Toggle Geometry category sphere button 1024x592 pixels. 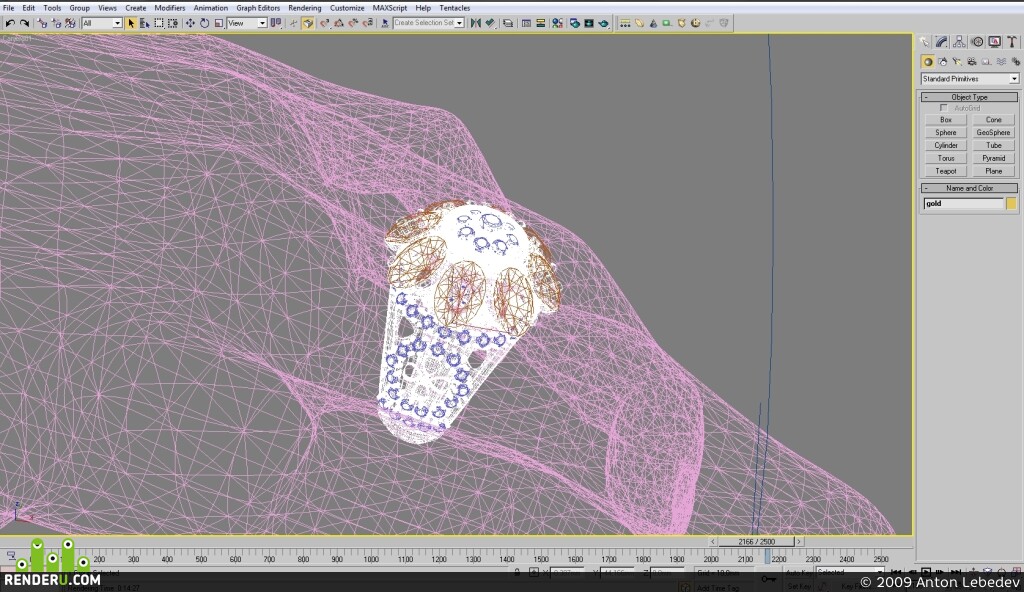click(927, 61)
